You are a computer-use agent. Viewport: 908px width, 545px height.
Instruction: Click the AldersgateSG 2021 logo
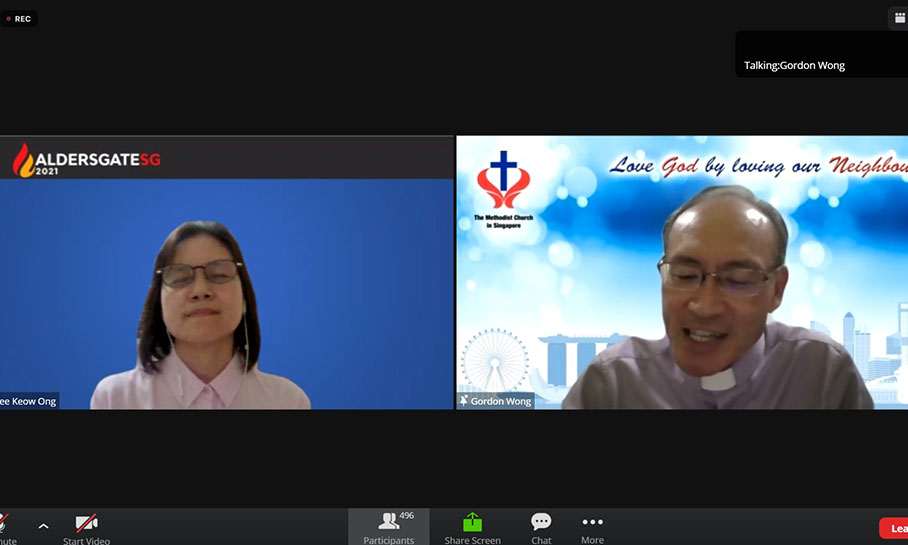coord(87,160)
